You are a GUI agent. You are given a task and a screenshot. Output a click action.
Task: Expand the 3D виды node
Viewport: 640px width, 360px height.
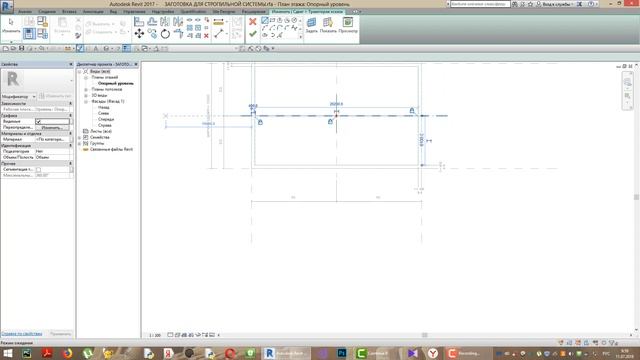pyautogui.click(x=86, y=96)
